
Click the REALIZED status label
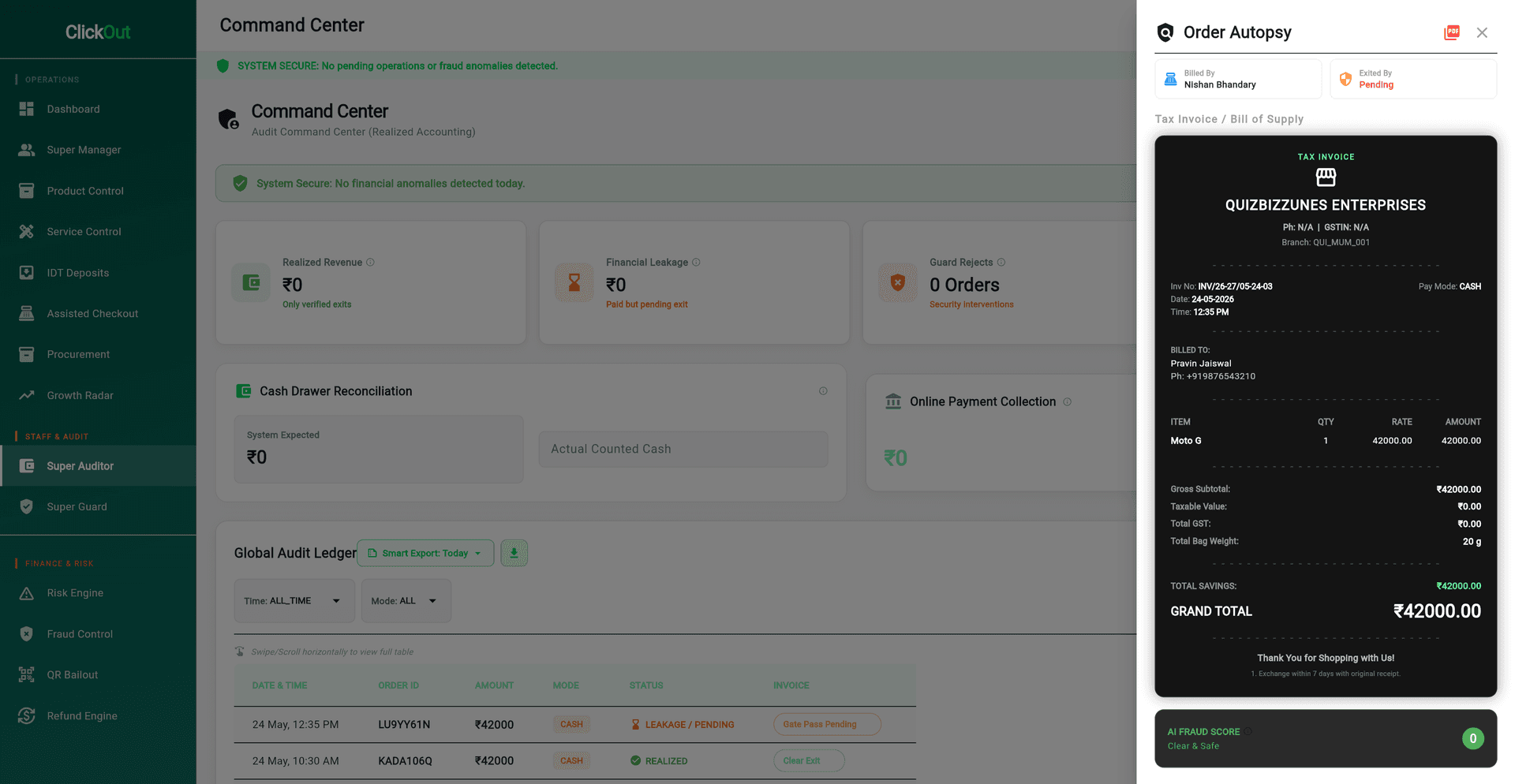pos(659,761)
